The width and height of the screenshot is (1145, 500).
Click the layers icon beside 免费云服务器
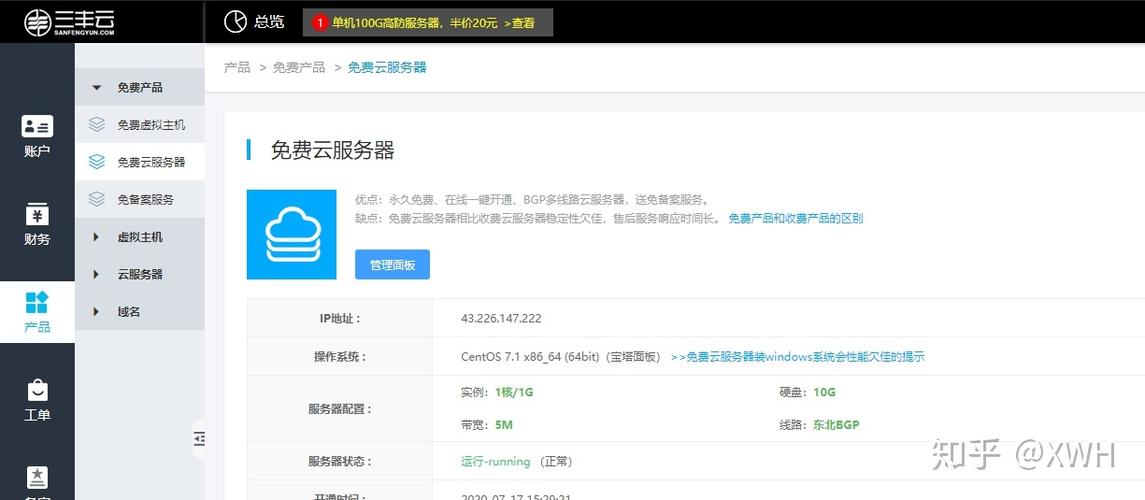[x=96, y=162]
